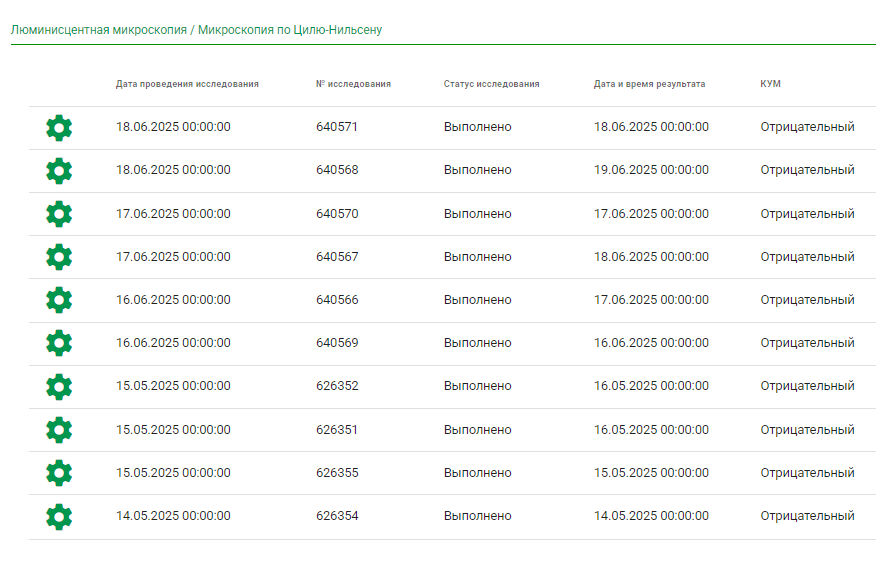This screenshot has height=572, width=876.
Task: Select study number 626355
Action: (337, 473)
